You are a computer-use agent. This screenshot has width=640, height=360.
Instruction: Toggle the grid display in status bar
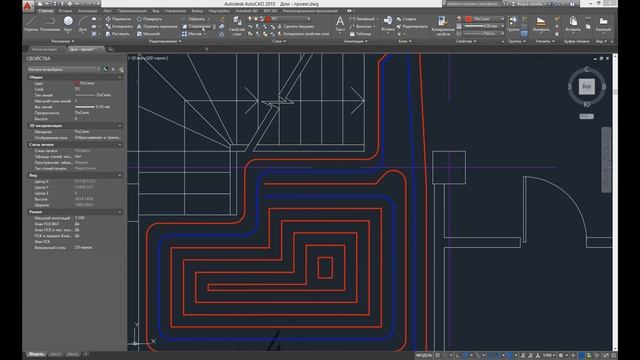click(438, 356)
